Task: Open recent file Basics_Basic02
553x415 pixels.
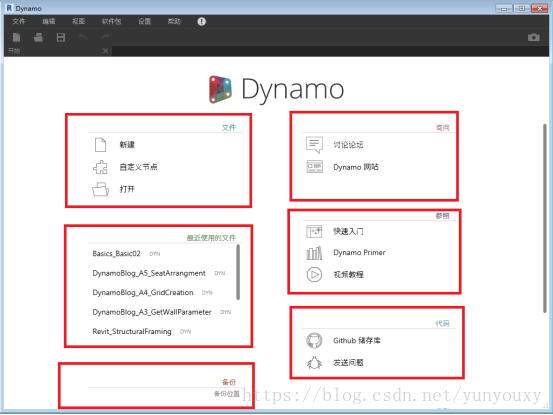Action: (x=116, y=254)
